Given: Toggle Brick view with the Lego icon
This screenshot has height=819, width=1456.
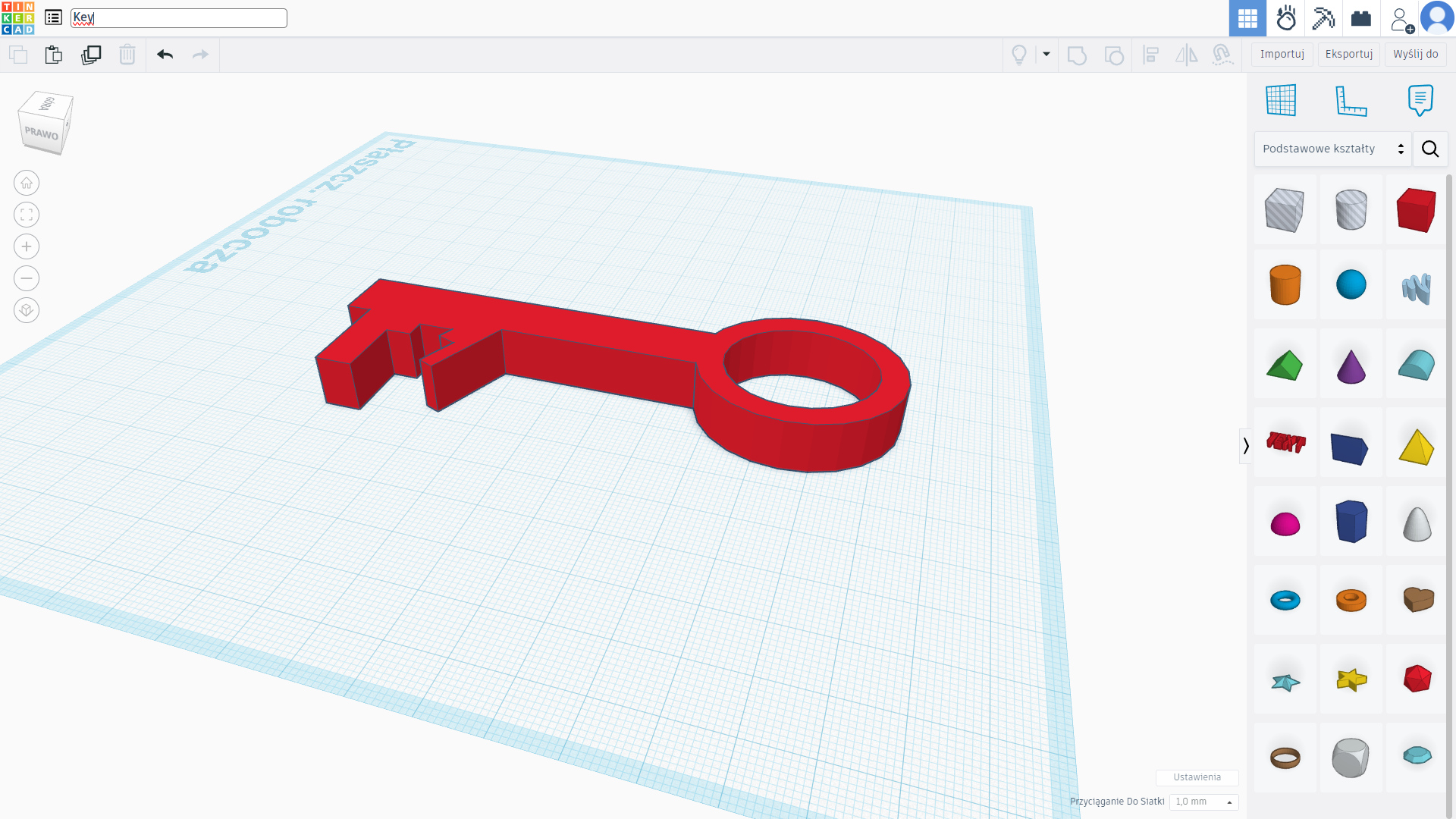Looking at the screenshot, I should coord(1360,18).
